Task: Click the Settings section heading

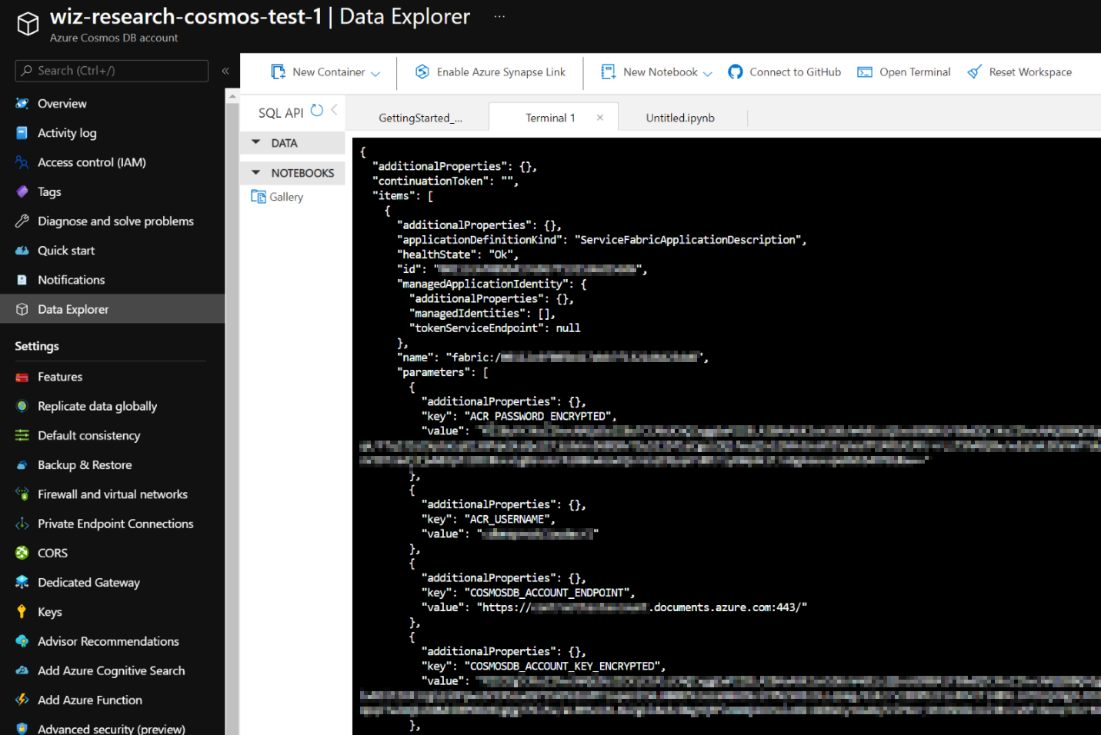Action: click(37, 346)
